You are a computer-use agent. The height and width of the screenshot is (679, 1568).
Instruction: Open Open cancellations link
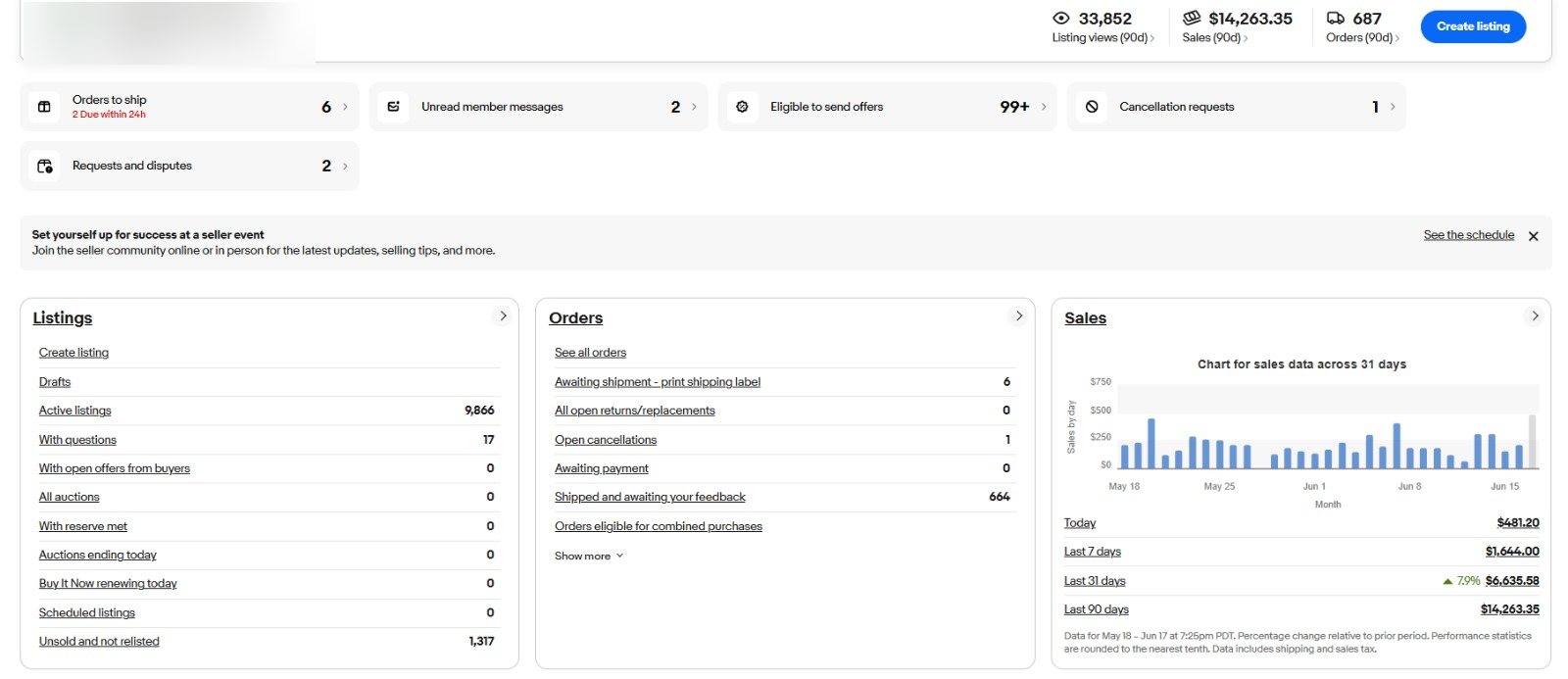606,440
